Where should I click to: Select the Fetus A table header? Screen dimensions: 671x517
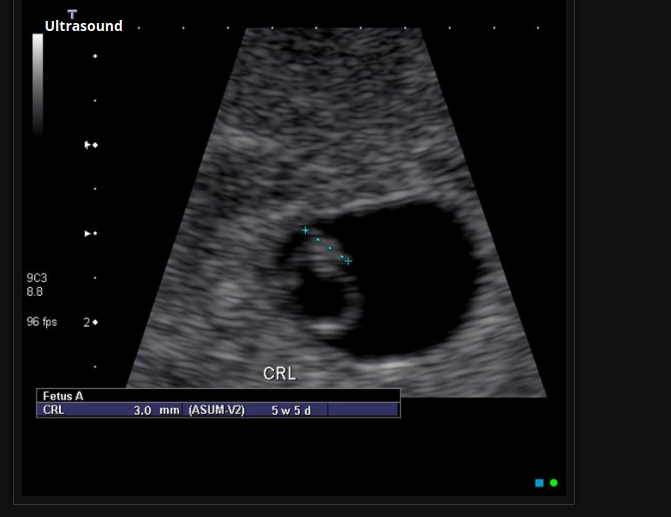click(63, 396)
